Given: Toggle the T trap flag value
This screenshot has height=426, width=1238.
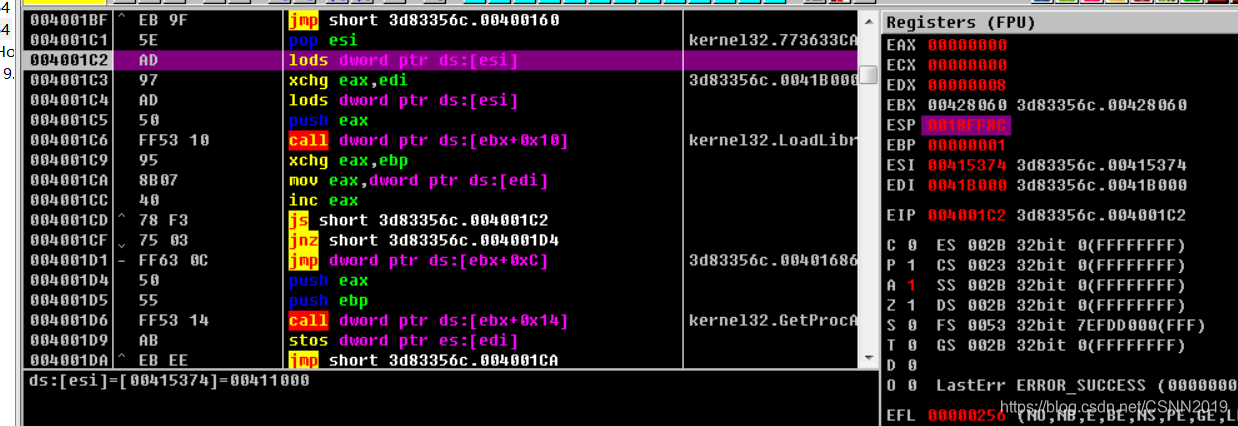Looking at the screenshot, I should pos(911,344).
